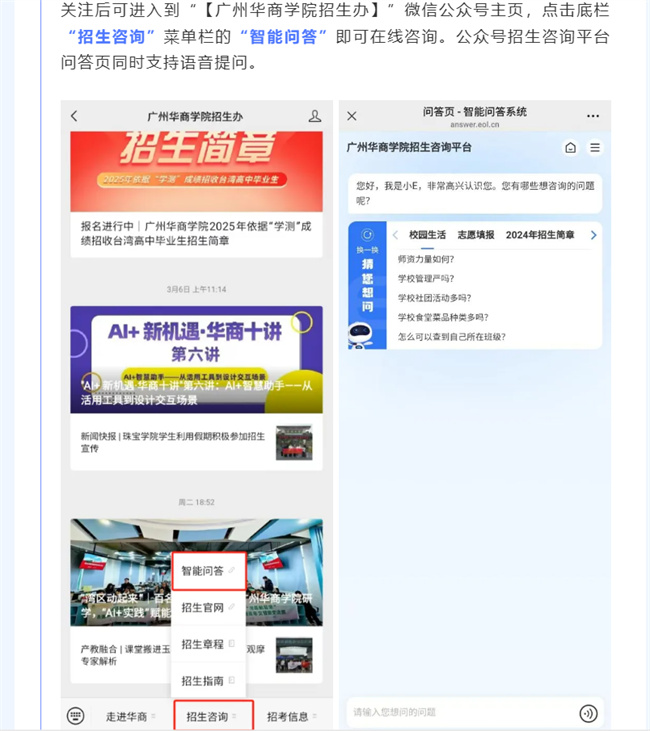Image resolution: width=650 pixels, height=731 pixels.
Task: Open the AI+新机遇·华商十讲 article banner
Action: [x=196, y=360]
